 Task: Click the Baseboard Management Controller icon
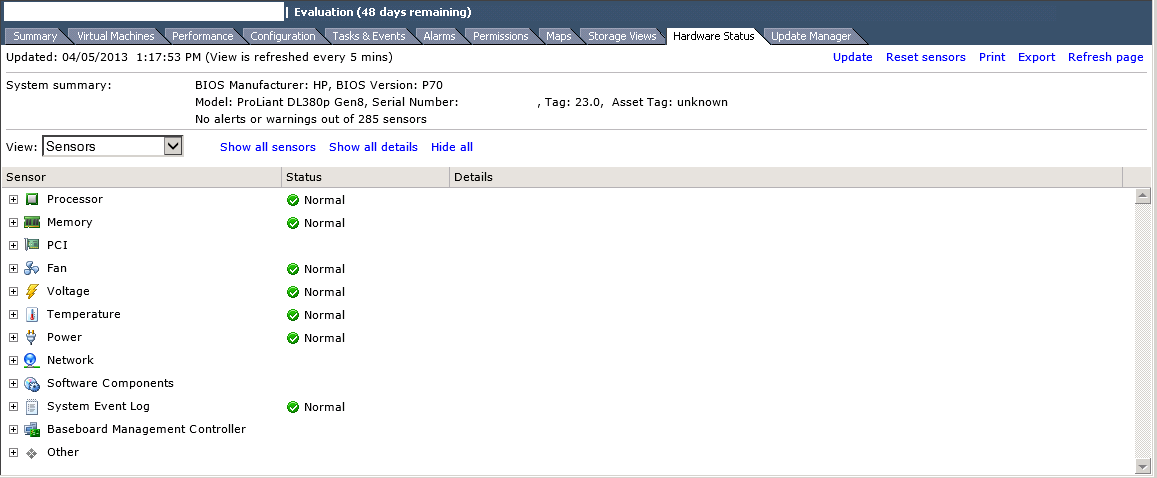[32, 430]
